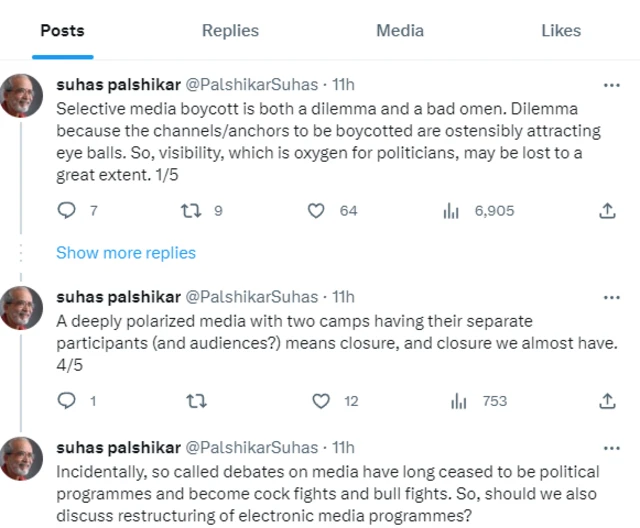Open more options on 4/5 post

pyautogui.click(x=612, y=297)
